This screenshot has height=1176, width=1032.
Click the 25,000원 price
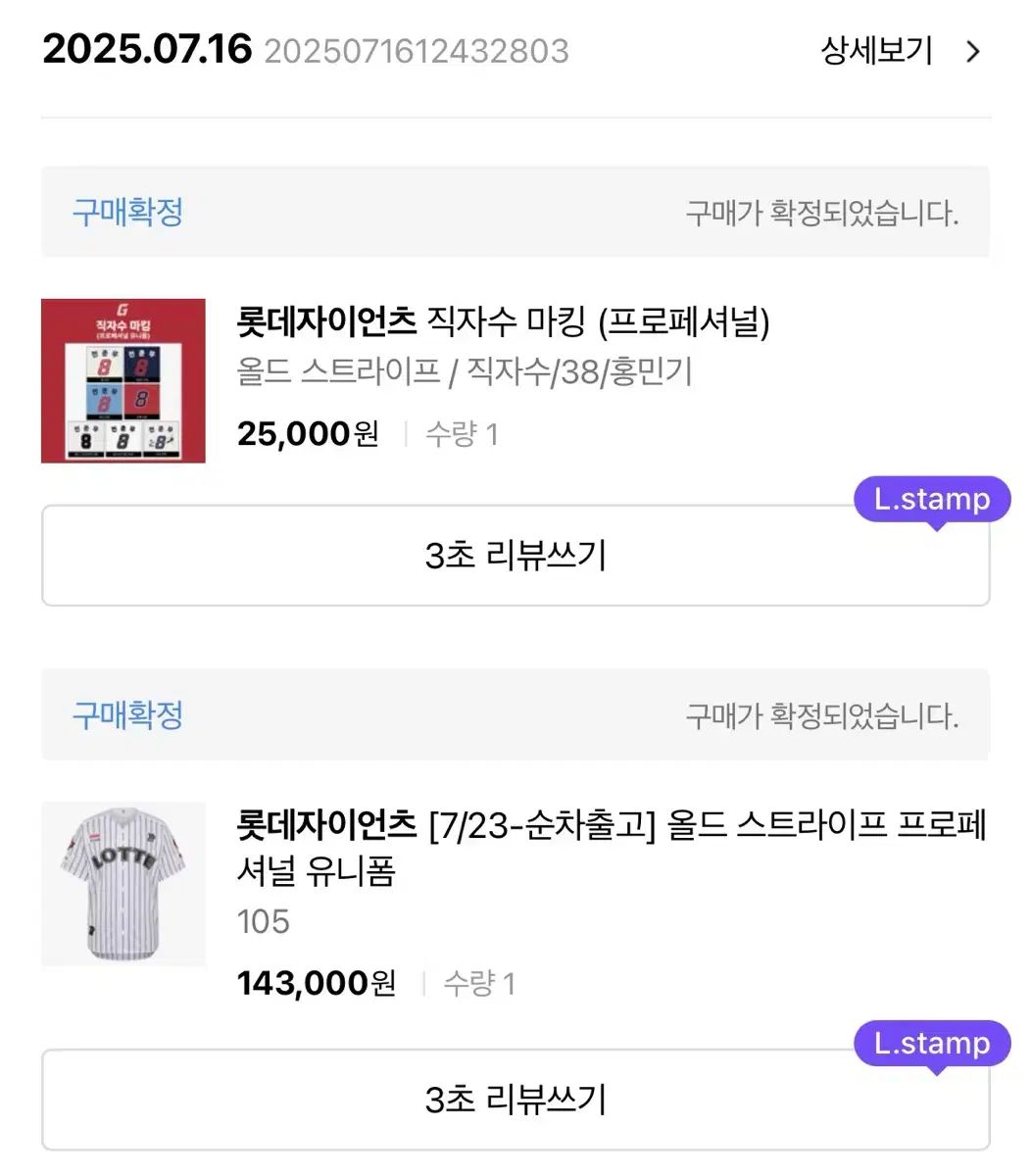point(308,433)
